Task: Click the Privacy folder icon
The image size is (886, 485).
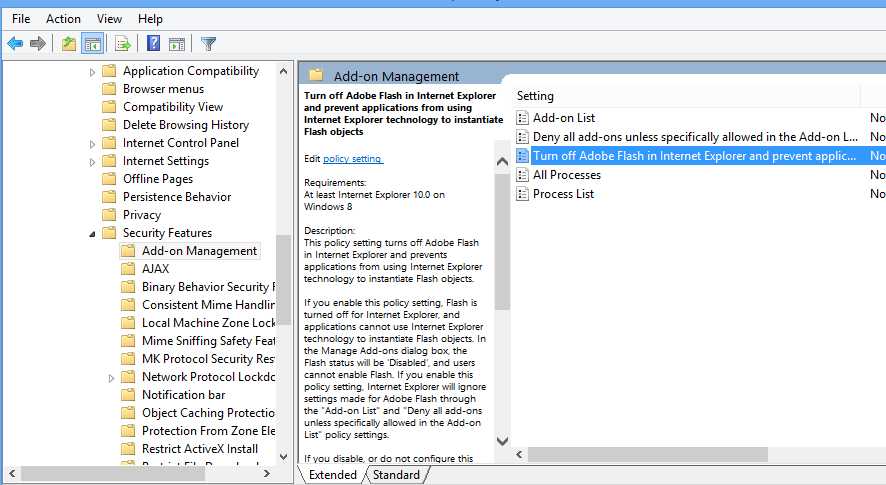Action: 109,215
